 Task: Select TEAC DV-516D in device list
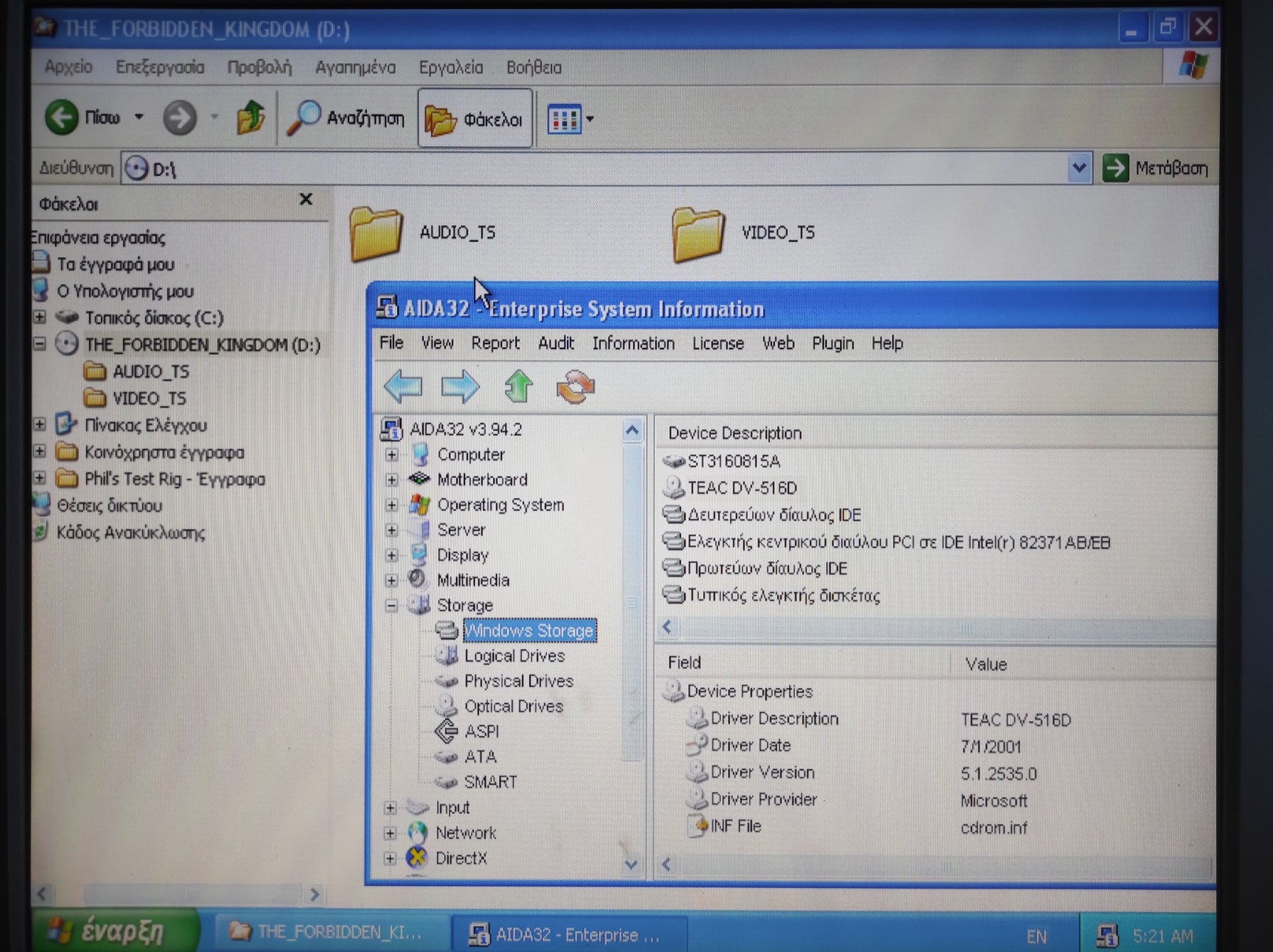[742, 488]
